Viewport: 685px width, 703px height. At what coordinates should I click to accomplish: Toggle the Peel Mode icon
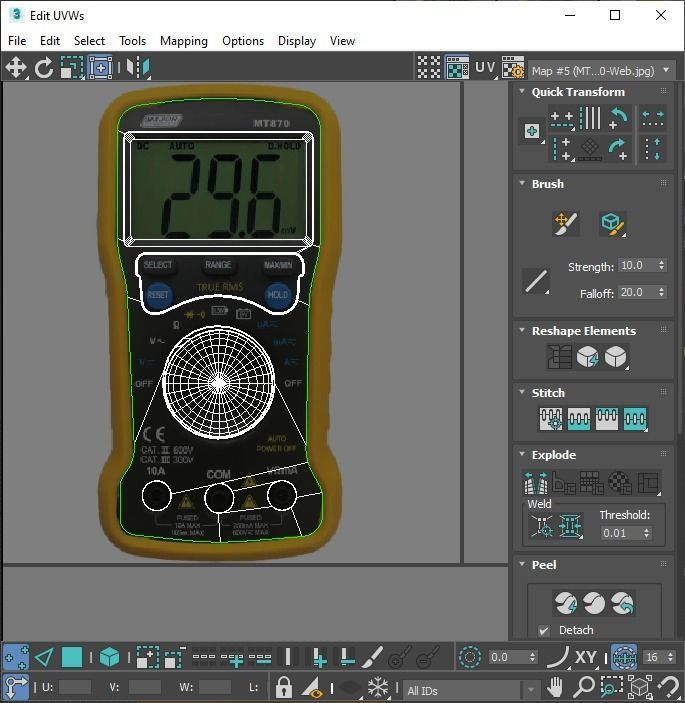(x=594, y=603)
